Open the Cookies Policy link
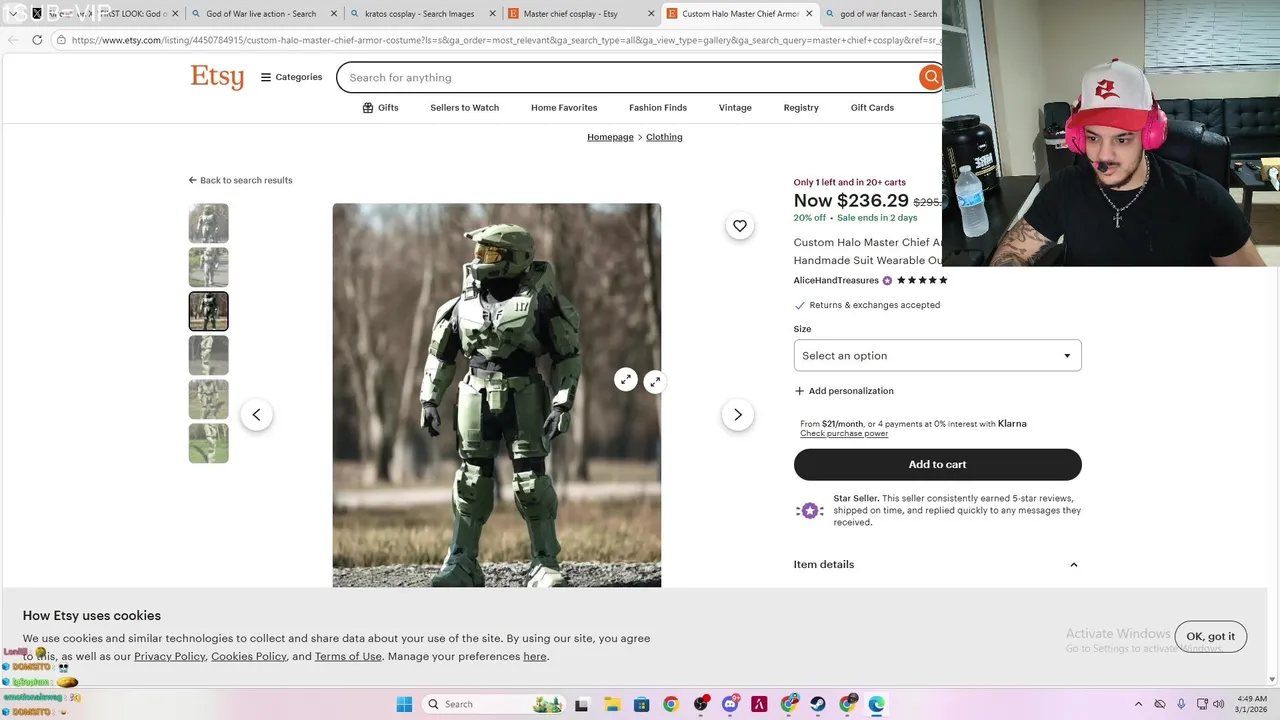 coord(249,656)
